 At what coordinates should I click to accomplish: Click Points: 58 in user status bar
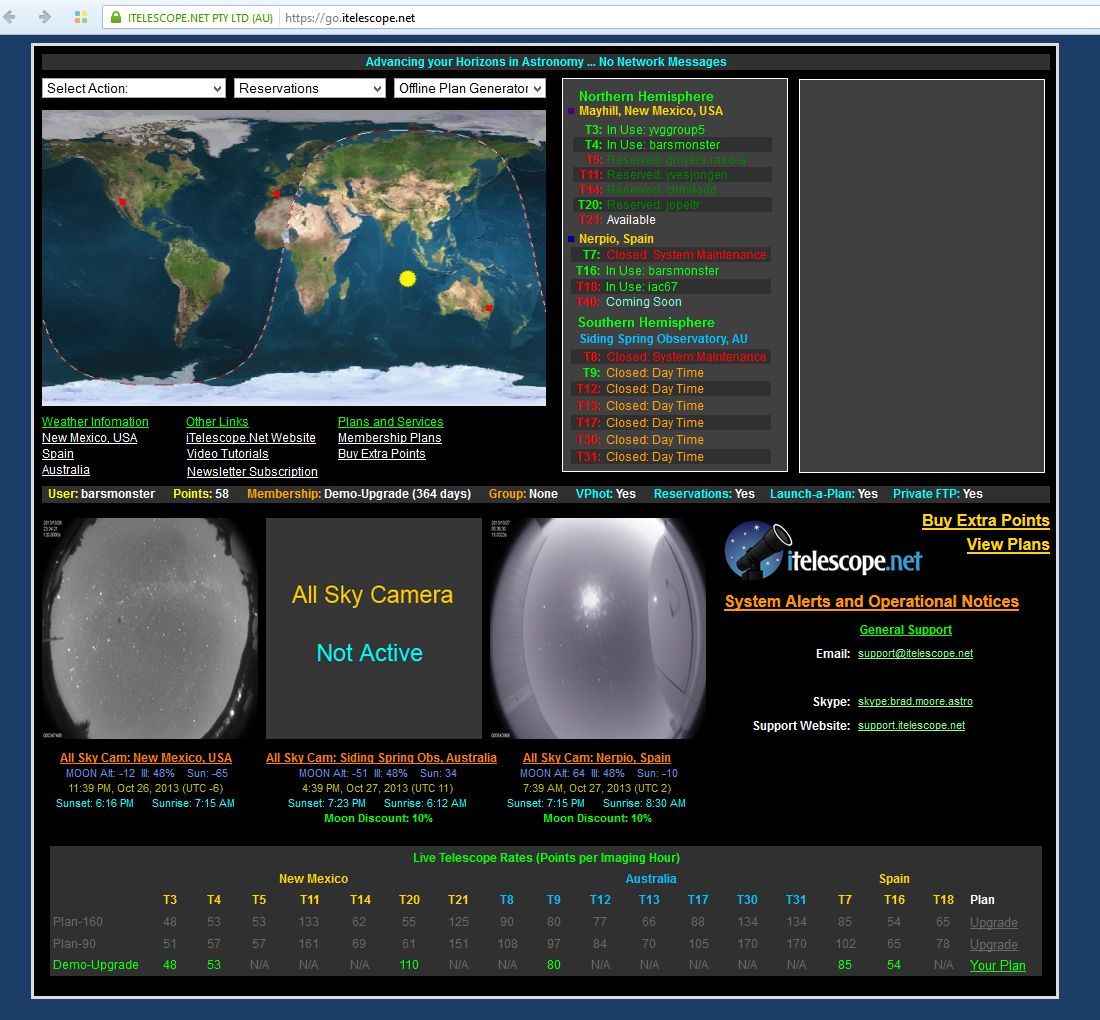click(201, 494)
